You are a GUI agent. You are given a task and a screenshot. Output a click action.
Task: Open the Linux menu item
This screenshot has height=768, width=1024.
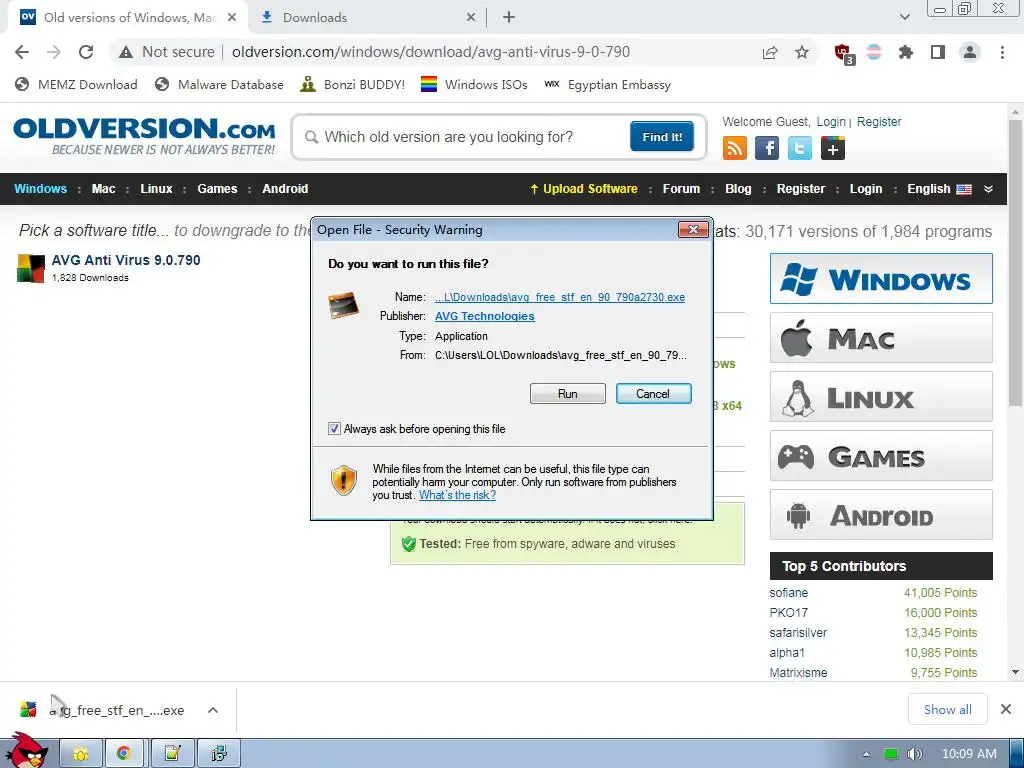[156, 189]
